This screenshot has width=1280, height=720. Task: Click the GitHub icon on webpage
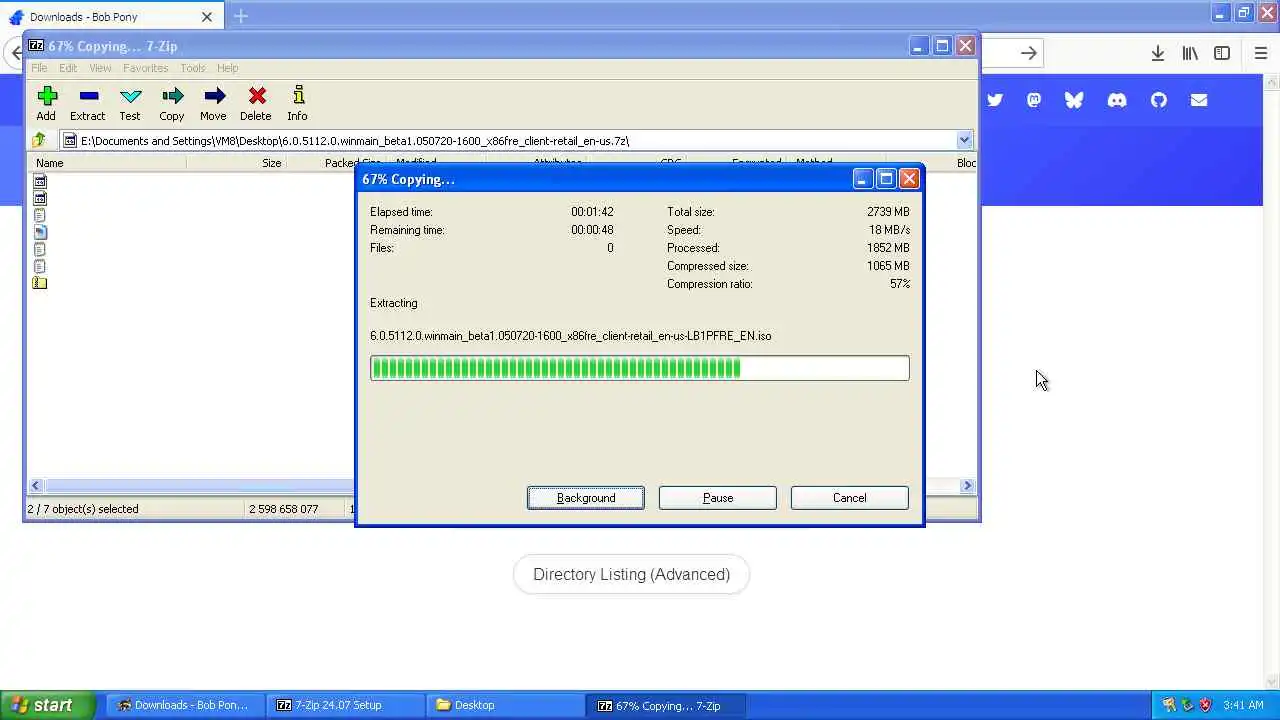coord(1159,100)
